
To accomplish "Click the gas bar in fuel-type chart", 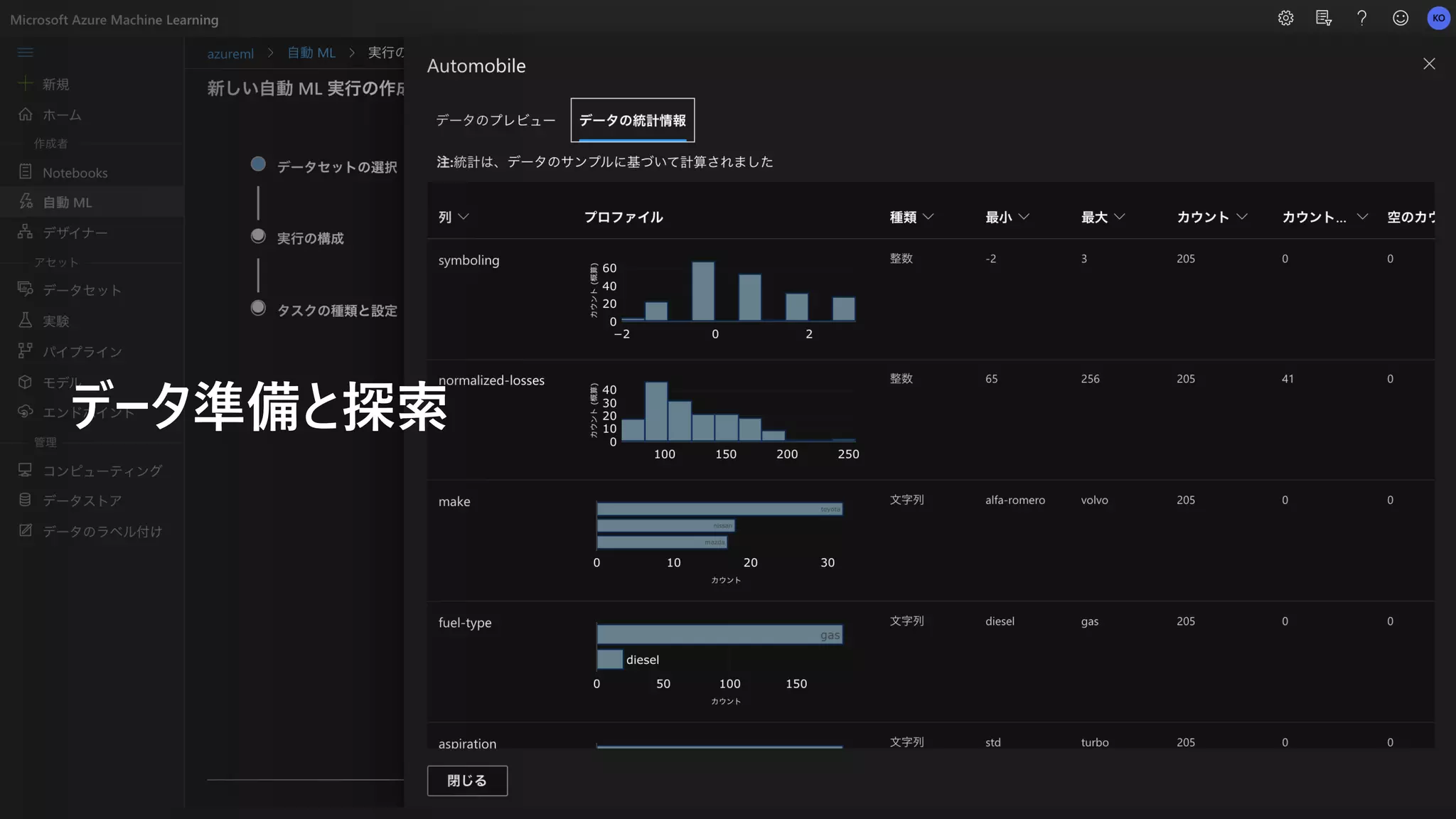I will click(x=718, y=635).
